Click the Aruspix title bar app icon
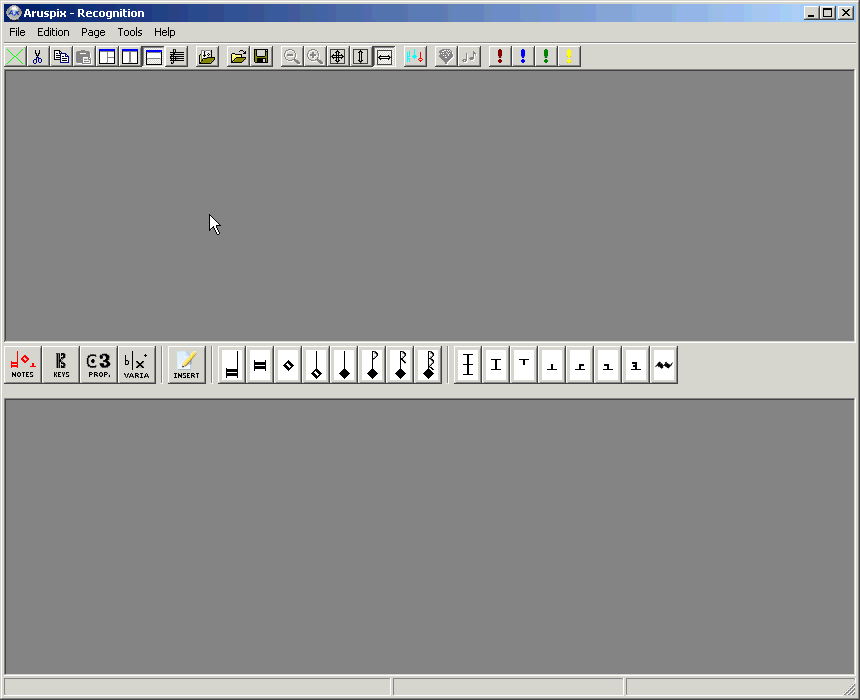This screenshot has width=860, height=700. [x=13, y=13]
